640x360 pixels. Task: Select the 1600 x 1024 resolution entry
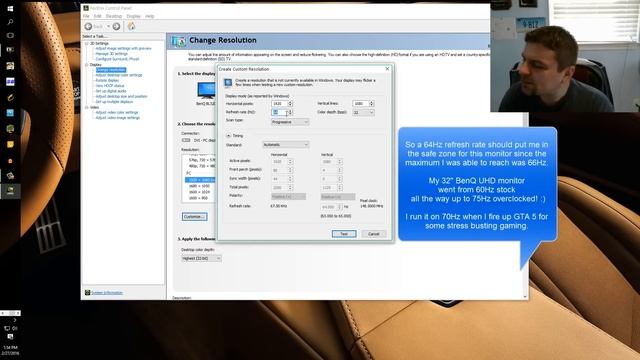[199, 192]
